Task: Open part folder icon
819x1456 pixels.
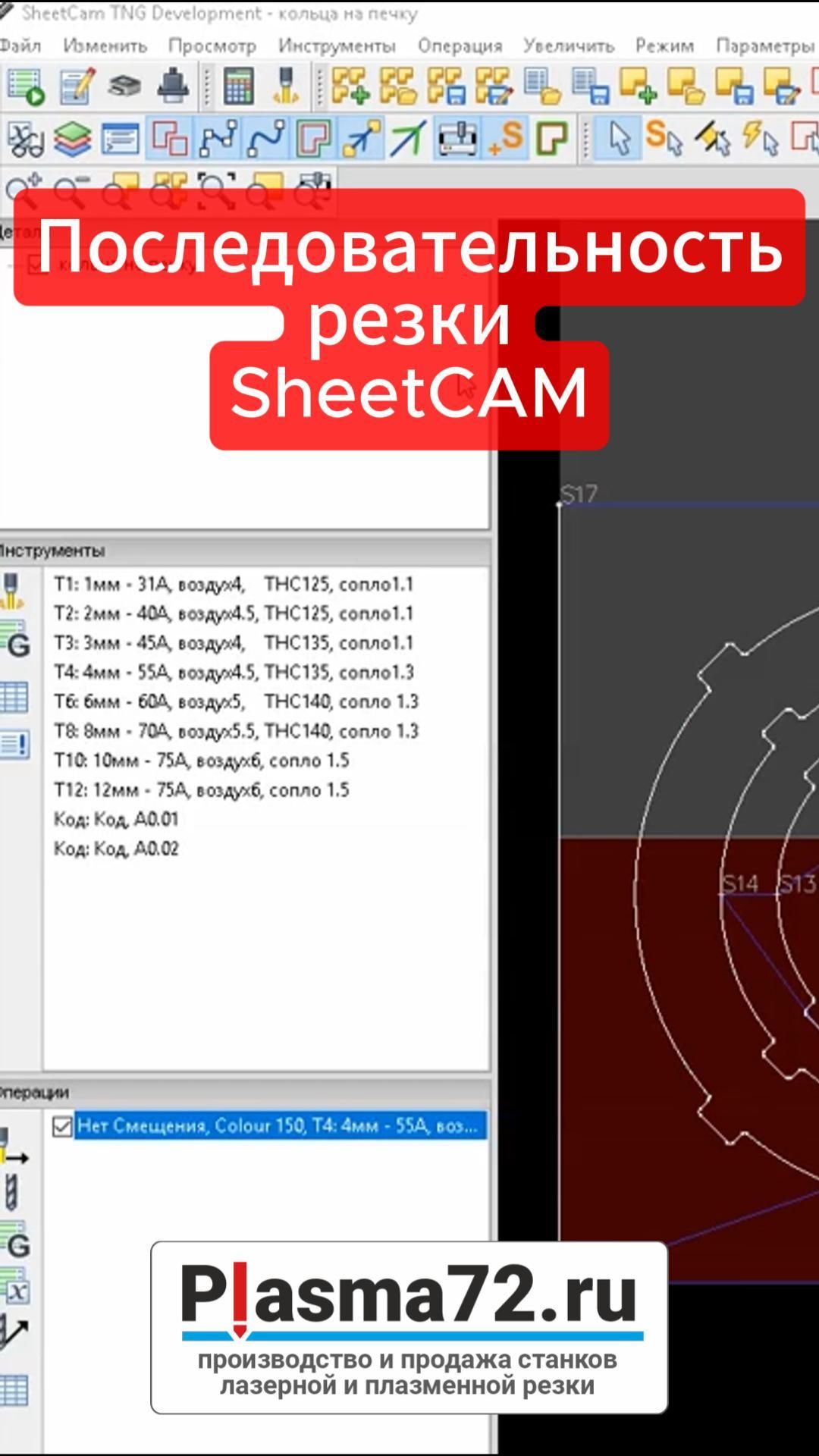Action: coord(398,87)
